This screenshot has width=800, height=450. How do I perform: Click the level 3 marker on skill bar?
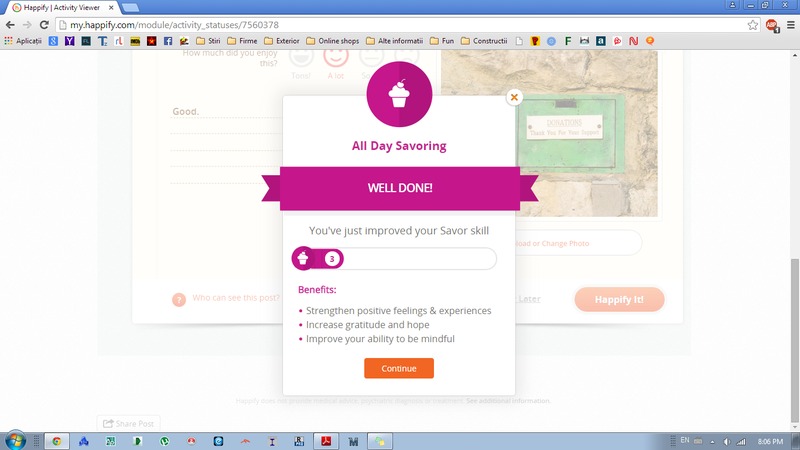pos(332,259)
